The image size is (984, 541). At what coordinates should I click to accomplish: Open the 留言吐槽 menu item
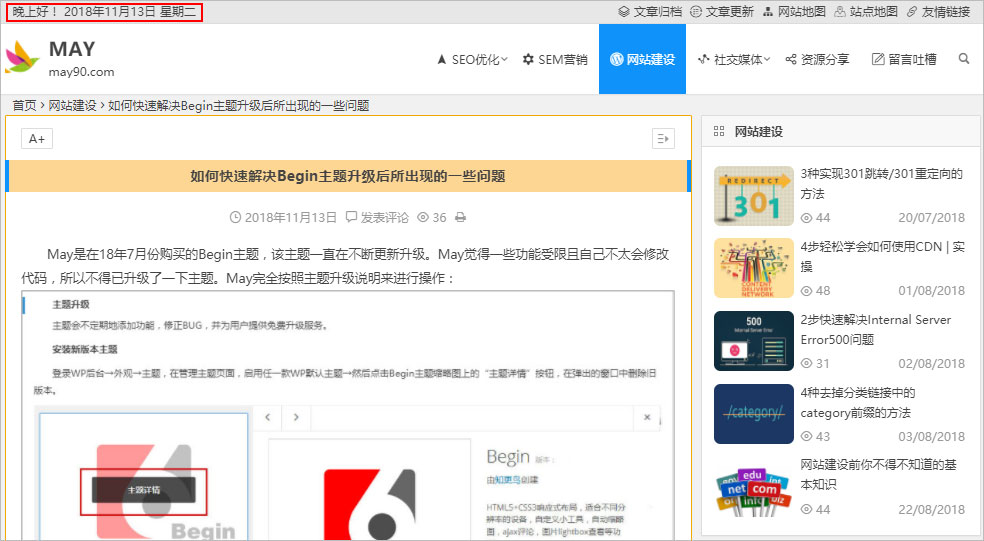tap(904, 59)
